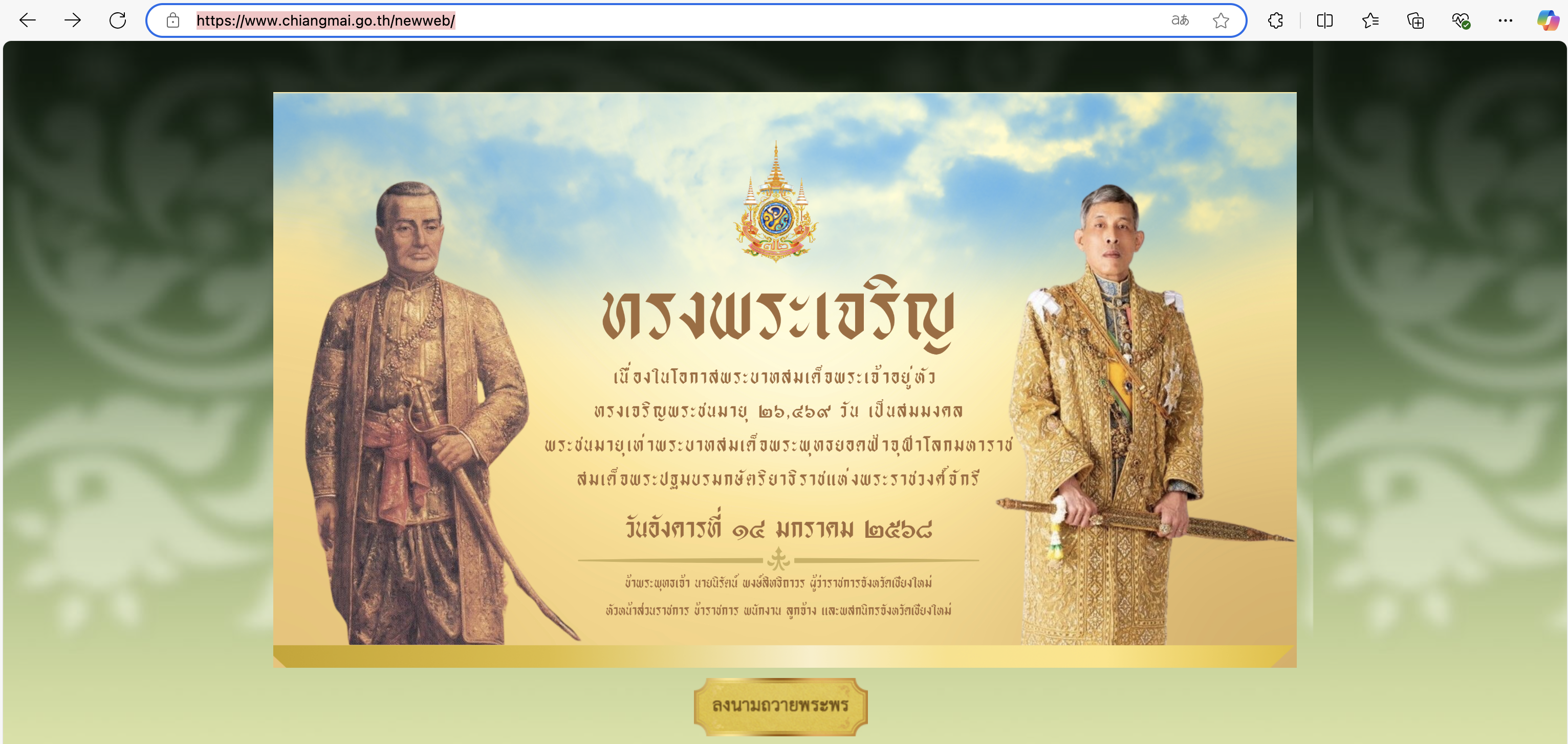View site information via lock icon
The image size is (1568, 744).
pyautogui.click(x=173, y=20)
